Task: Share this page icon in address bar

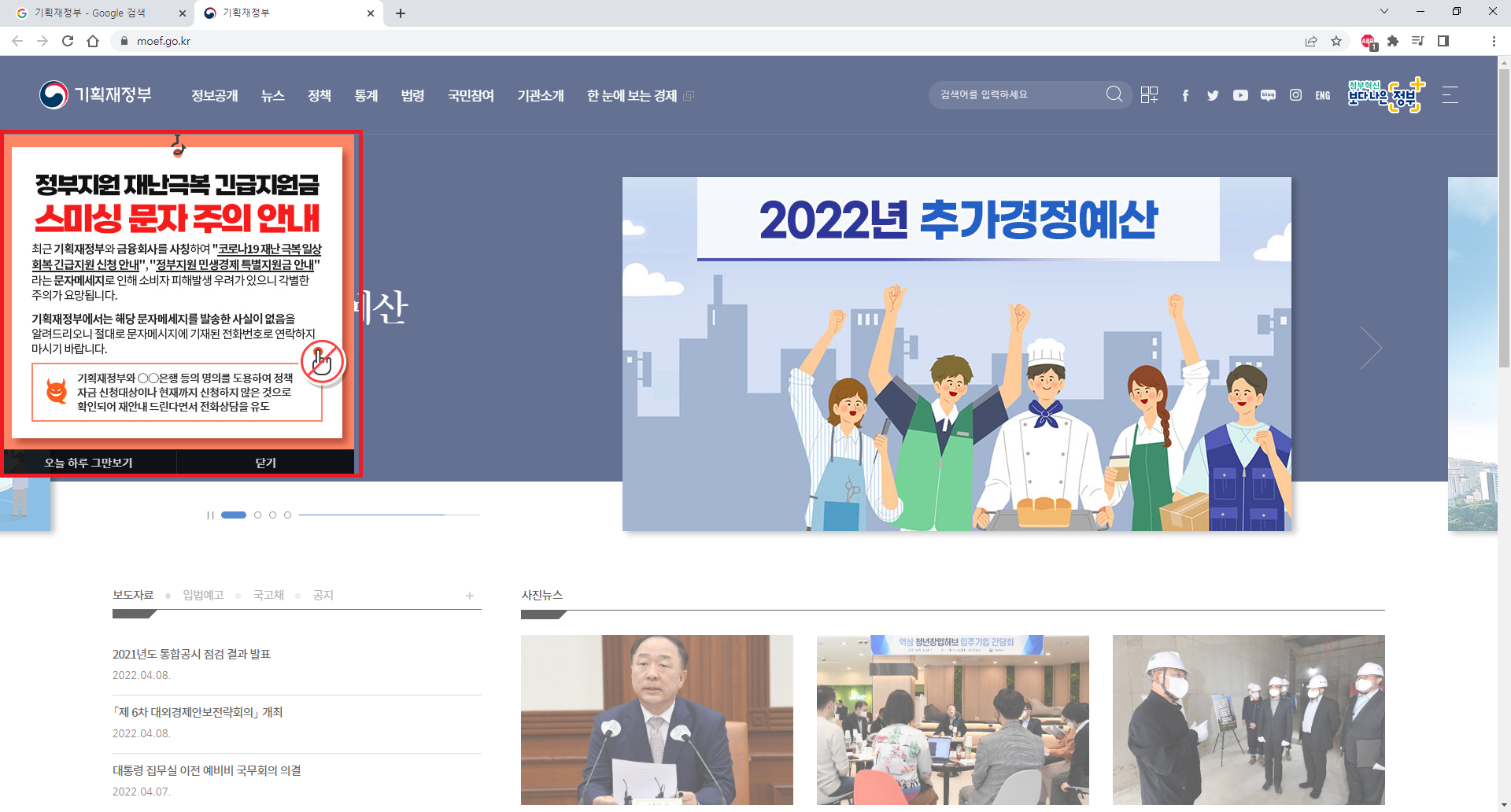Action: pos(1311,41)
